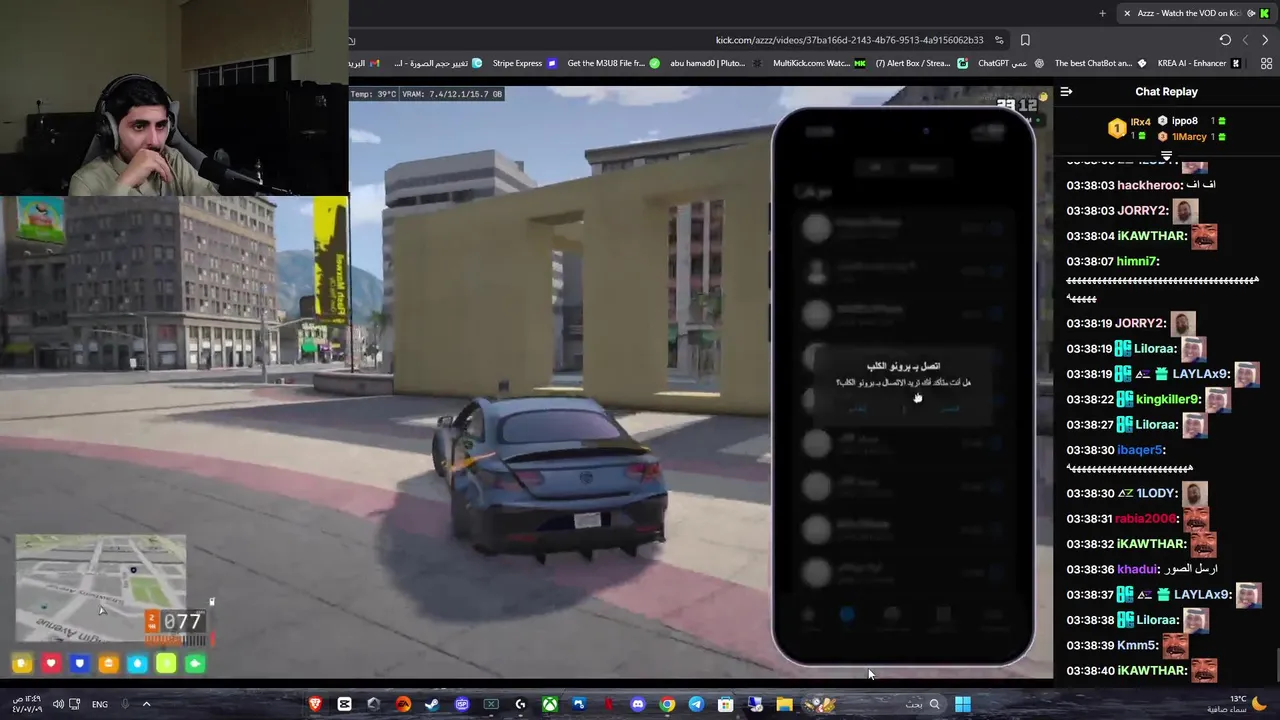The width and height of the screenshot is (1280, 720).
Task: Click username khadui in chat
Action: coord(1137,569)
